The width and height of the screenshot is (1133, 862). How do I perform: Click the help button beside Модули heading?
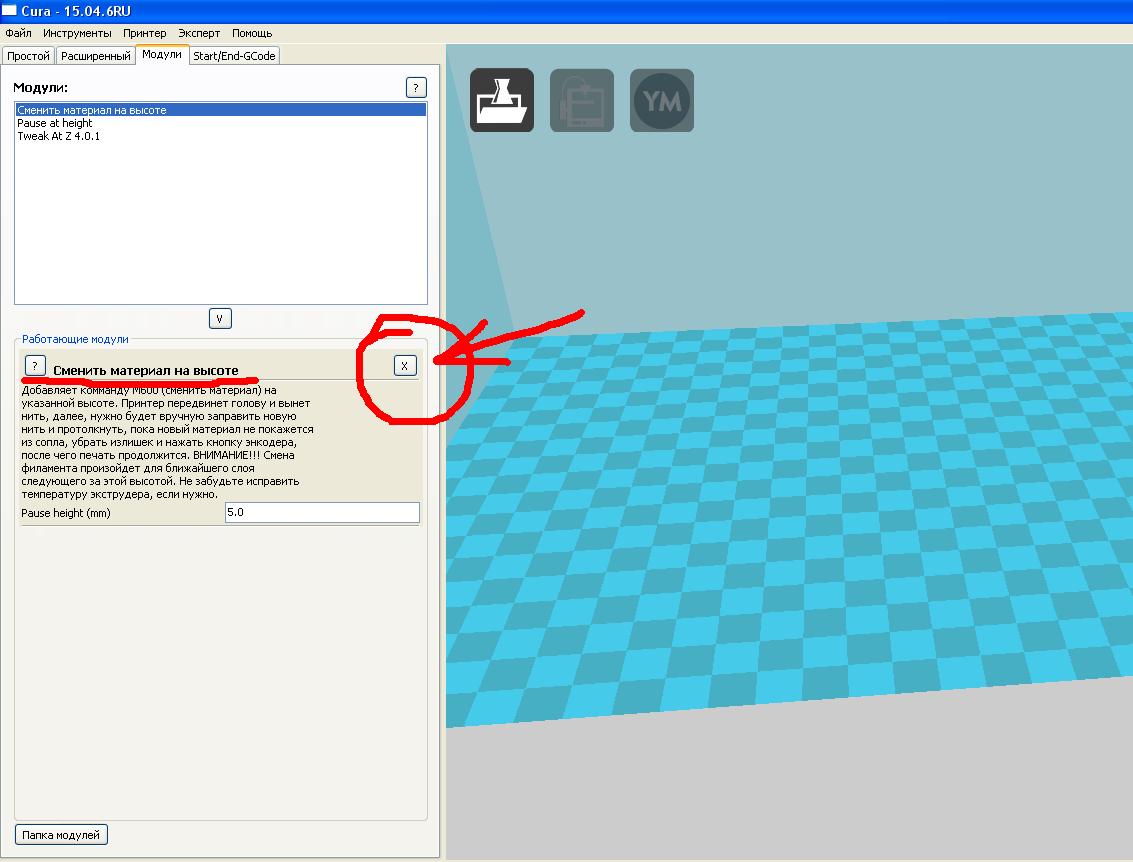pyautogui.click(x=417, y=88)
